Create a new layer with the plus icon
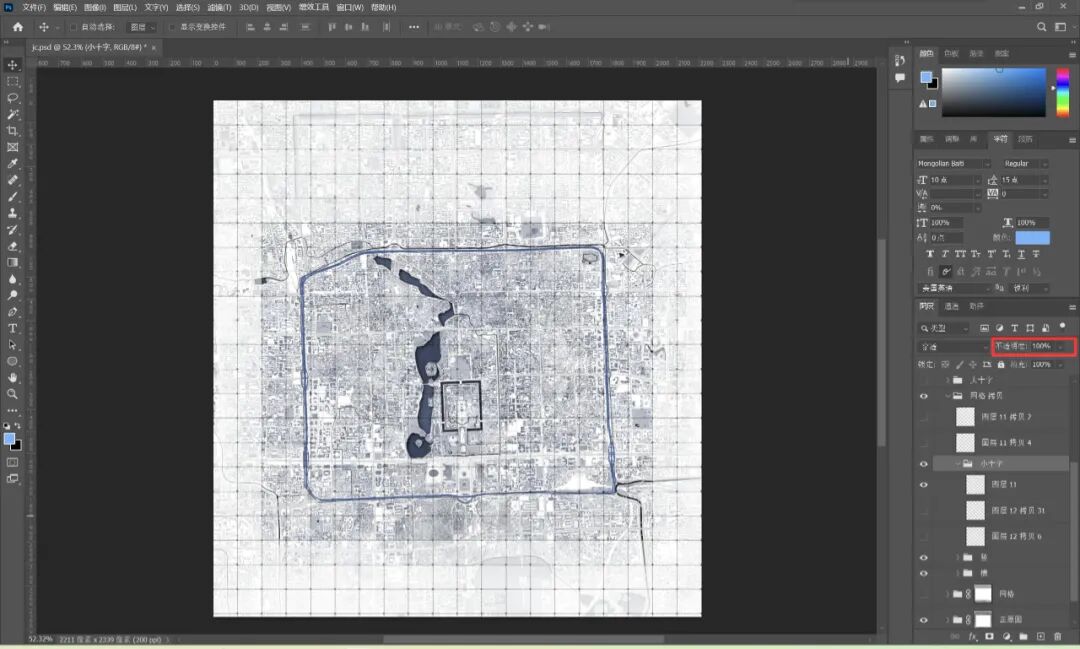This screenshot has height=649, width=1080. point(1041,637)
